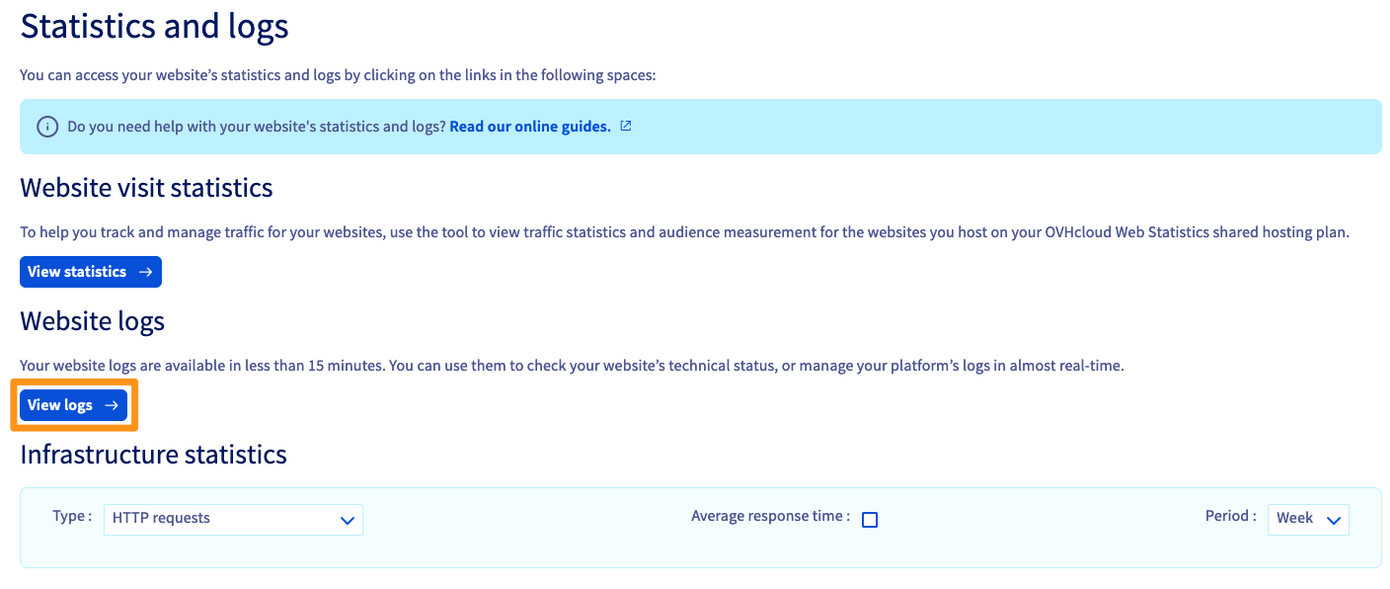Open the Type dropdown showing HTTP requests
The height and width of the screenshot is (589, 1390).
point(233,519)
